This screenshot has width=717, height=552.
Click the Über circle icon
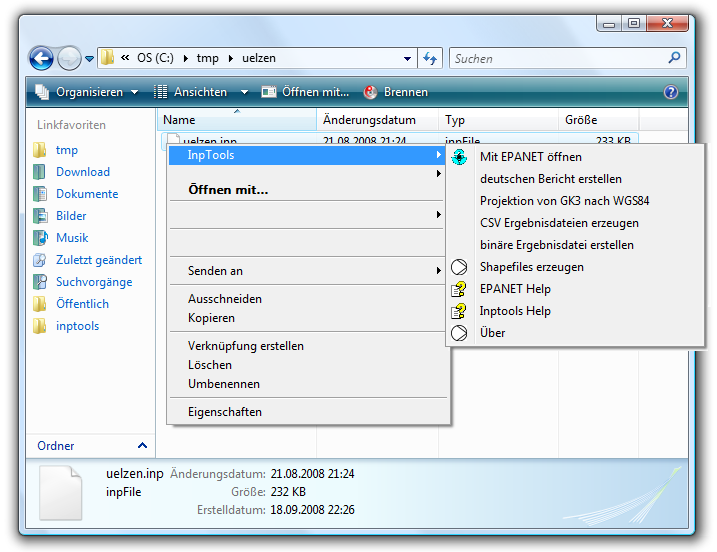(459, 333)
